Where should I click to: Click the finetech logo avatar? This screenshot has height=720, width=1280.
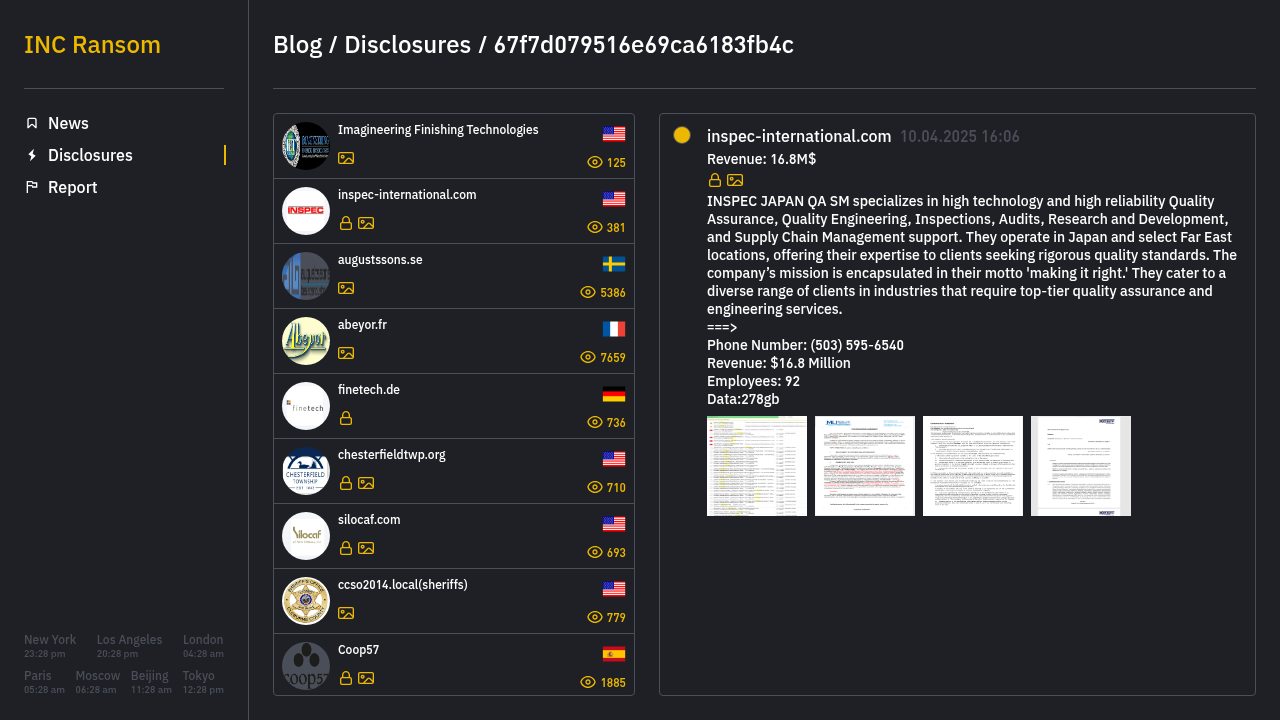point(306,406)
